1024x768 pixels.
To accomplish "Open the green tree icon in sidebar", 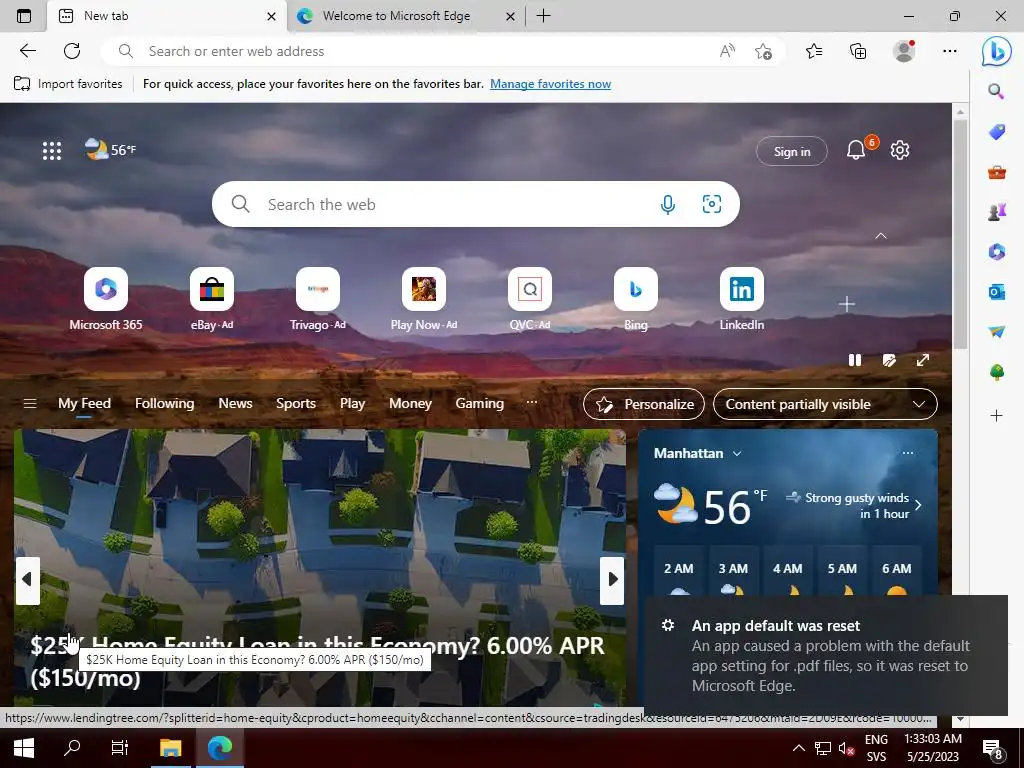I will point(997,372).
